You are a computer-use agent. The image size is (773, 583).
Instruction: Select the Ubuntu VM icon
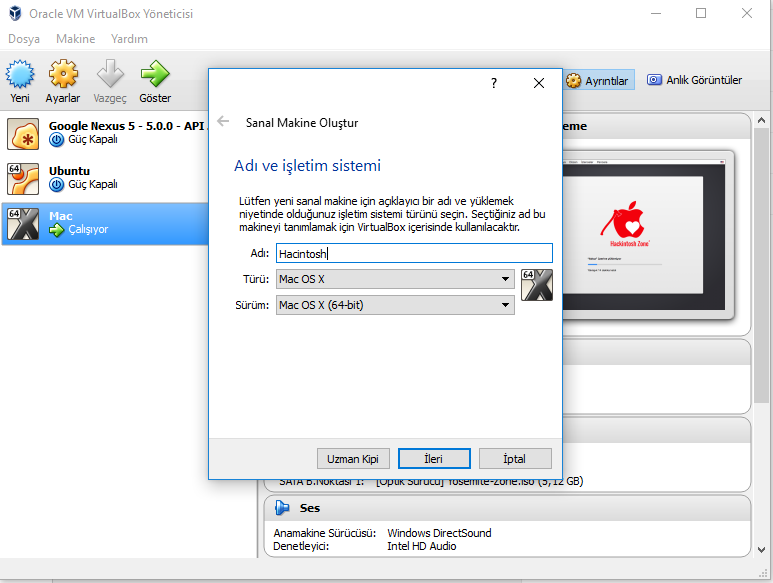coord(23,179)
